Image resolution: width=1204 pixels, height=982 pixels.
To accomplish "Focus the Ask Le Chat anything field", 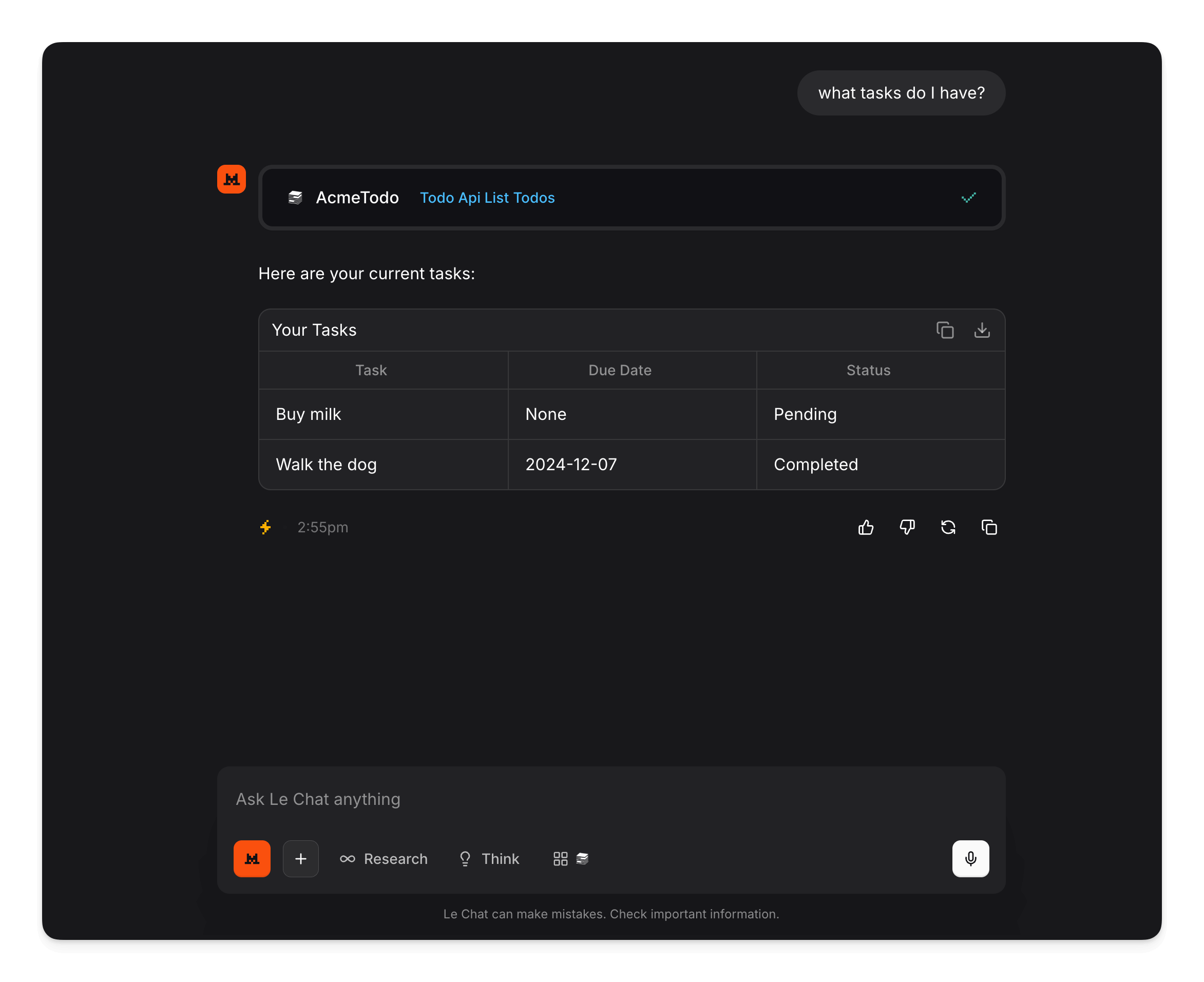I will click(611, 799).
